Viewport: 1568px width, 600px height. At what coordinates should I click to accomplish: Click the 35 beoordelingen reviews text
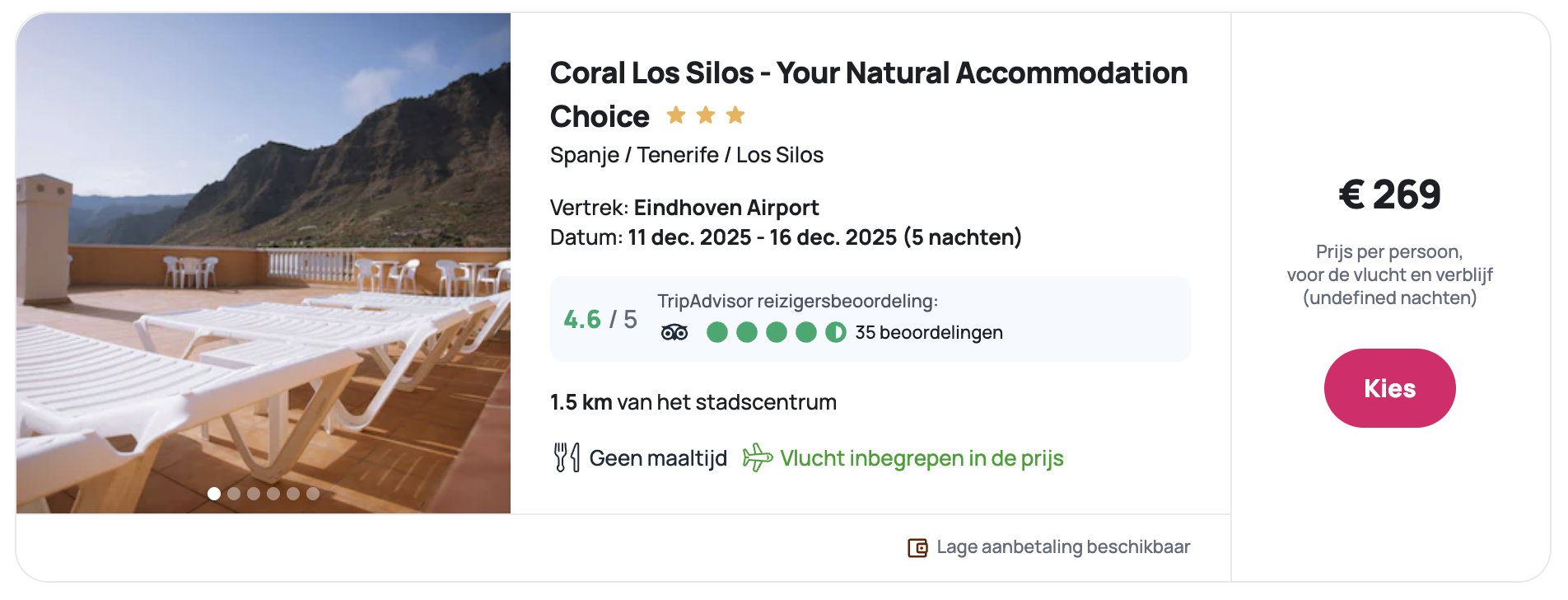(x=928, y=332)
